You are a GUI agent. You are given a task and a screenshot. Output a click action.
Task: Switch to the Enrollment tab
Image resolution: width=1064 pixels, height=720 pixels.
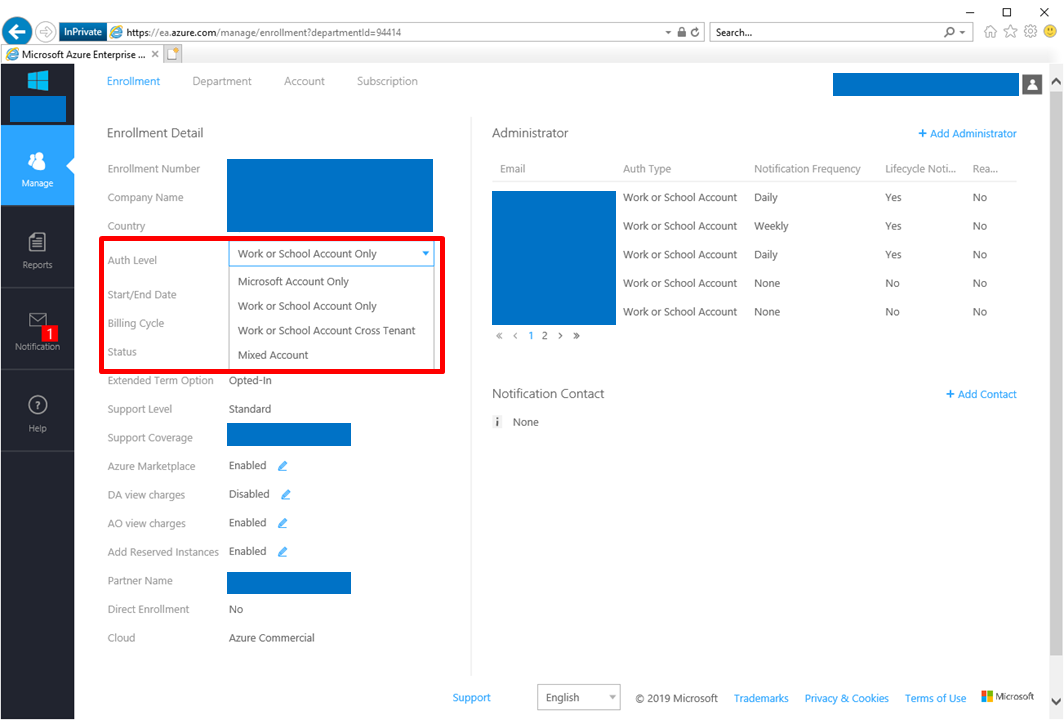click(x=133, y=81)
